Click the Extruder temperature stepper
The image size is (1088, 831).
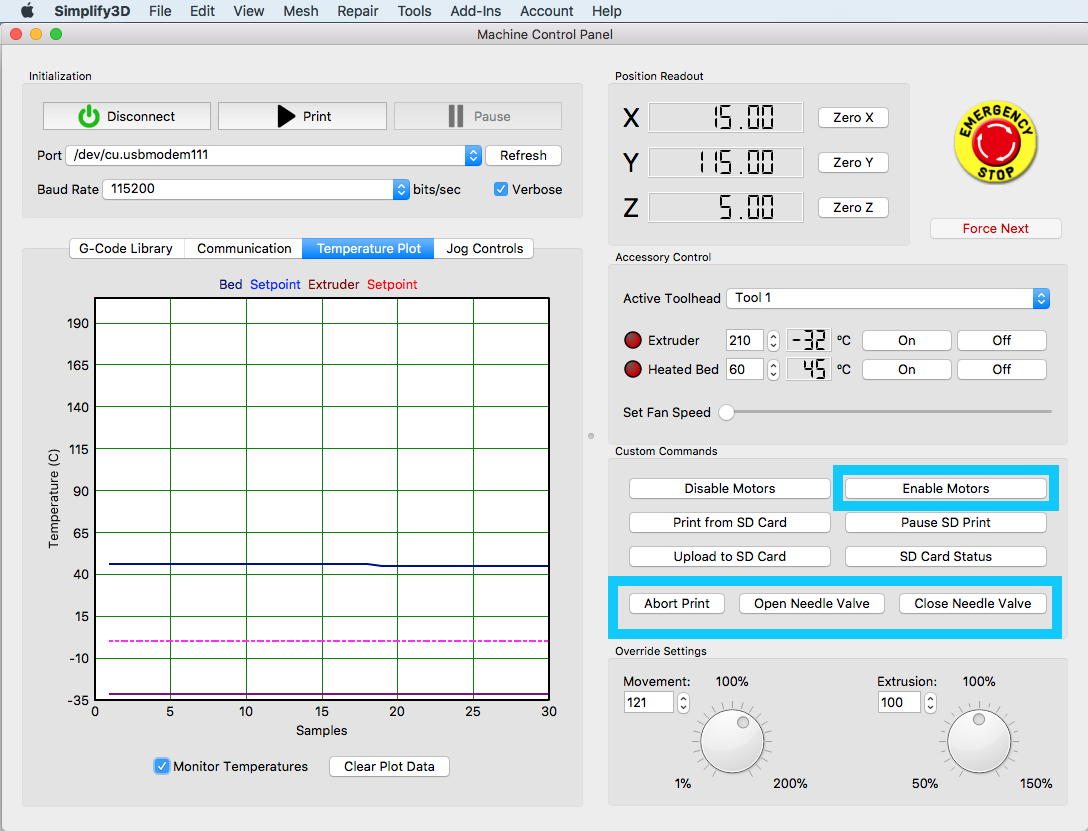(x=773, y=341)
